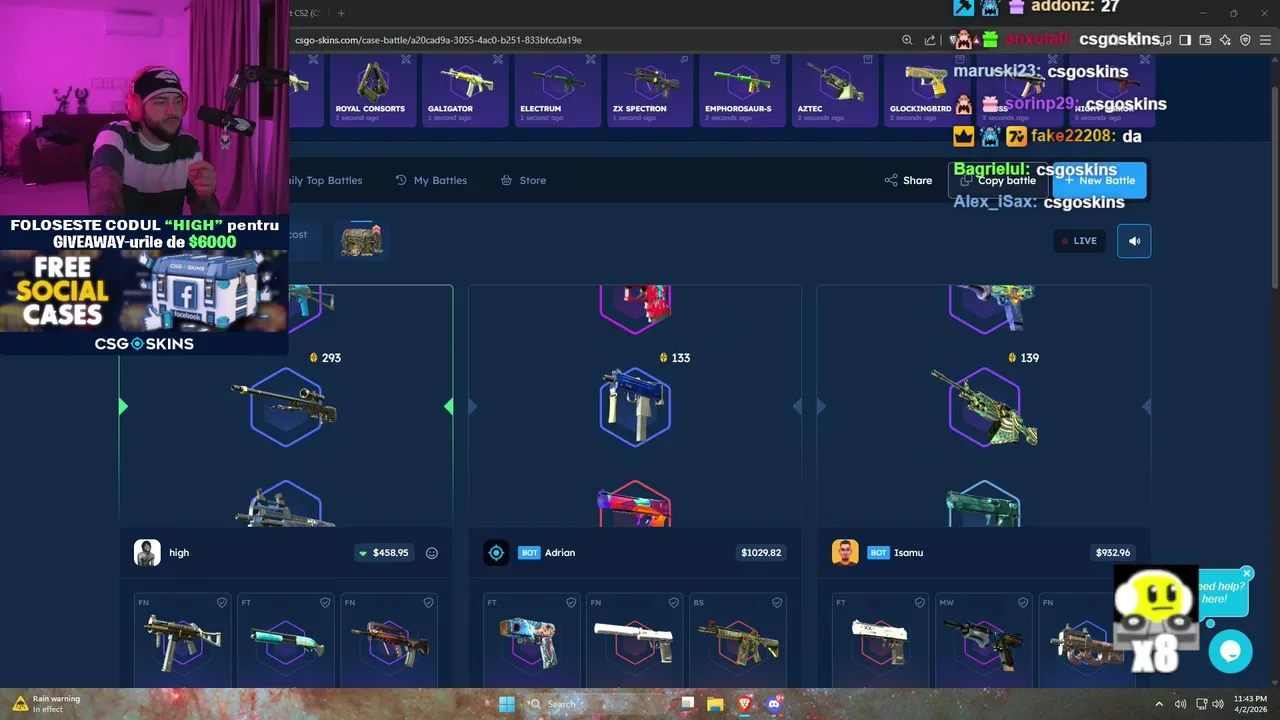Click the 293 coin value in high's column
Image resolution: width=1280 pixels, height=720 pixels.
coord(325,358)
